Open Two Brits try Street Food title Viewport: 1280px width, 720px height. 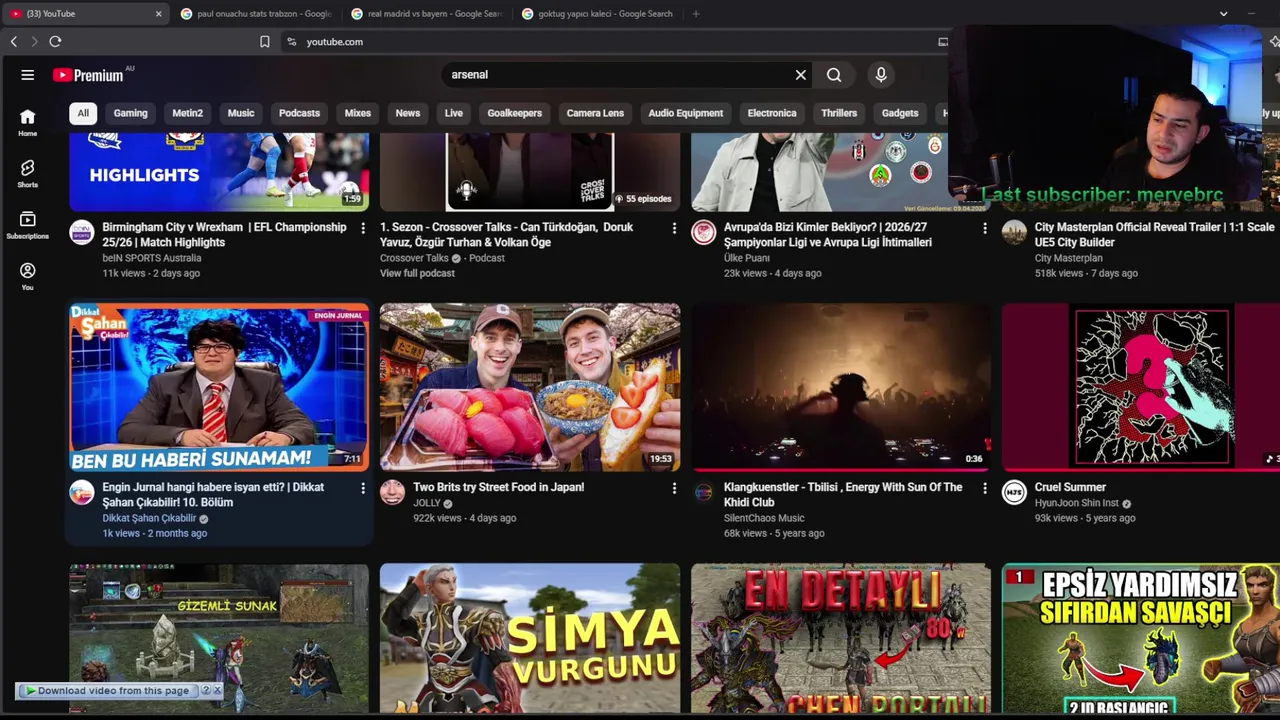coord(498,487)
